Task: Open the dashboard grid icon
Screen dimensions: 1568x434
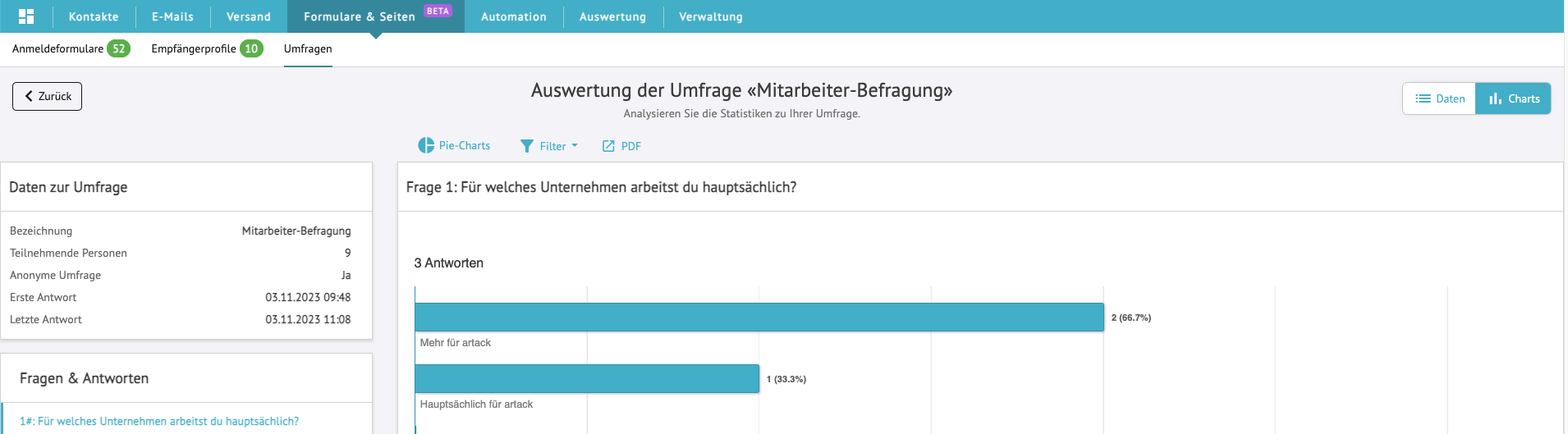Action: (26, 16)
